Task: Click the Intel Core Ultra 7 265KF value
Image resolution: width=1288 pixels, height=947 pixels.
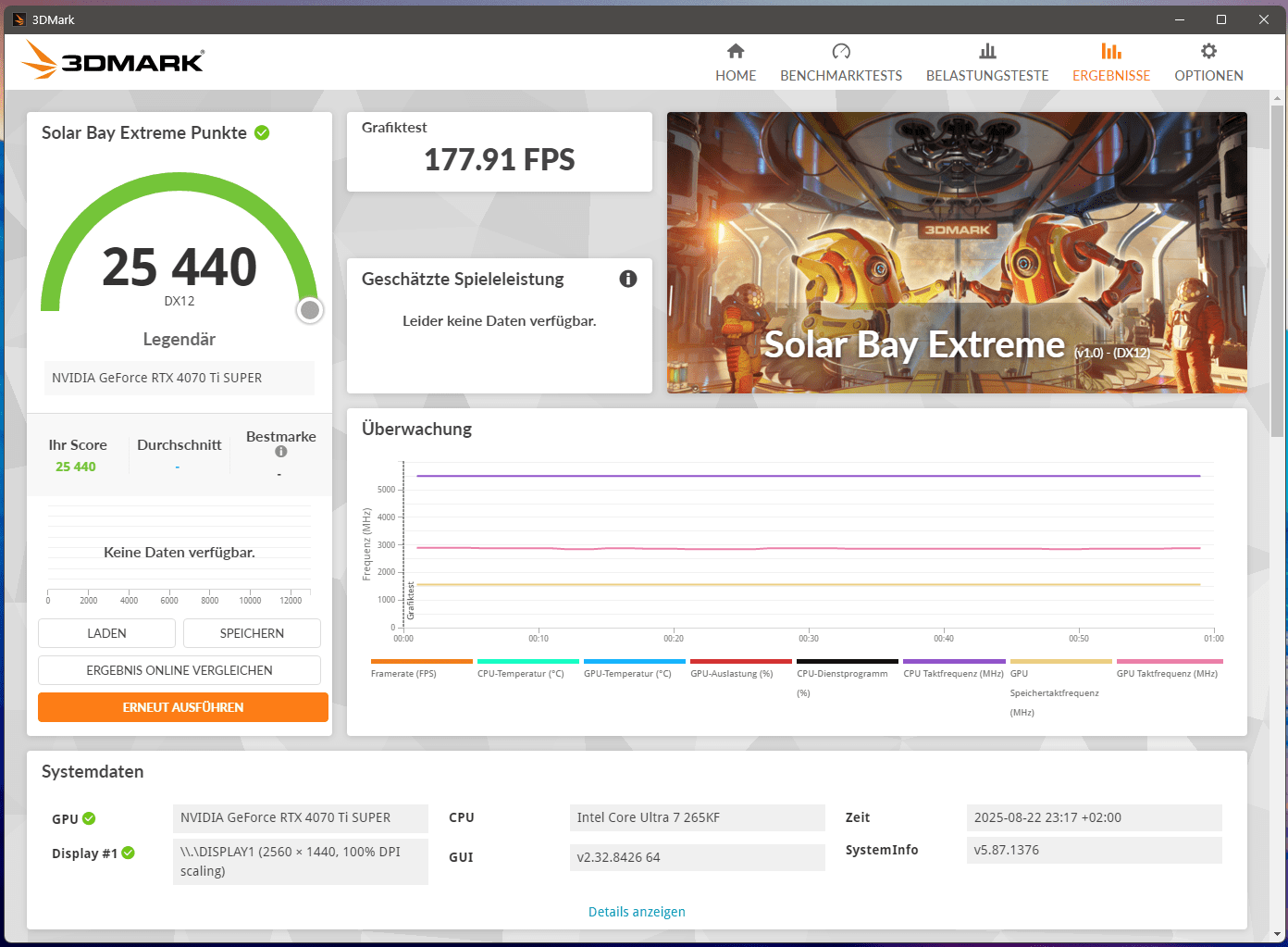Action: [x=698, y=817]
